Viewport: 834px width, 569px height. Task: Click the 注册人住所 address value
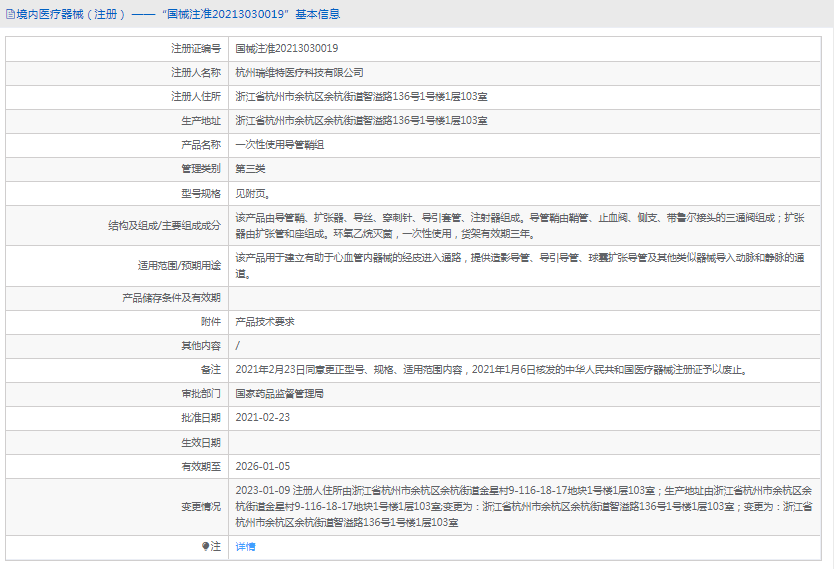click(361, 96)
